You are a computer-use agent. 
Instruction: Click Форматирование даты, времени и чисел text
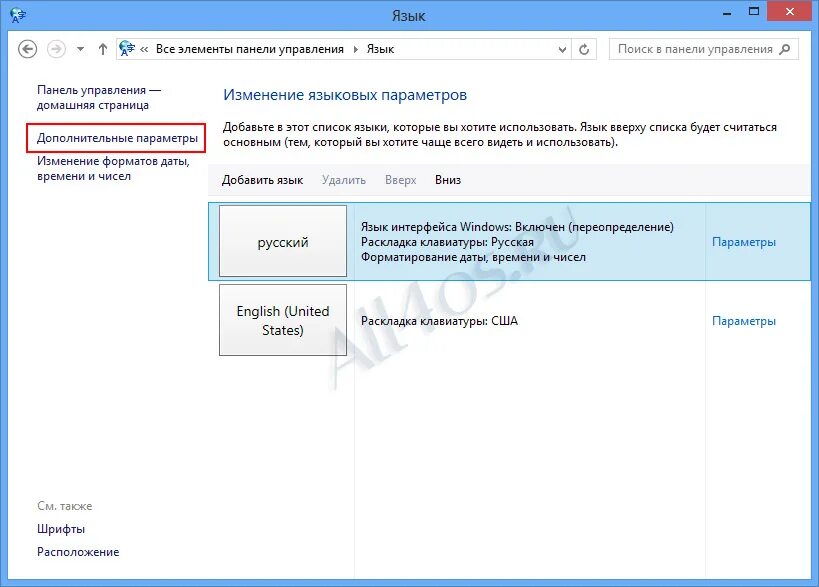coord(473,257)
